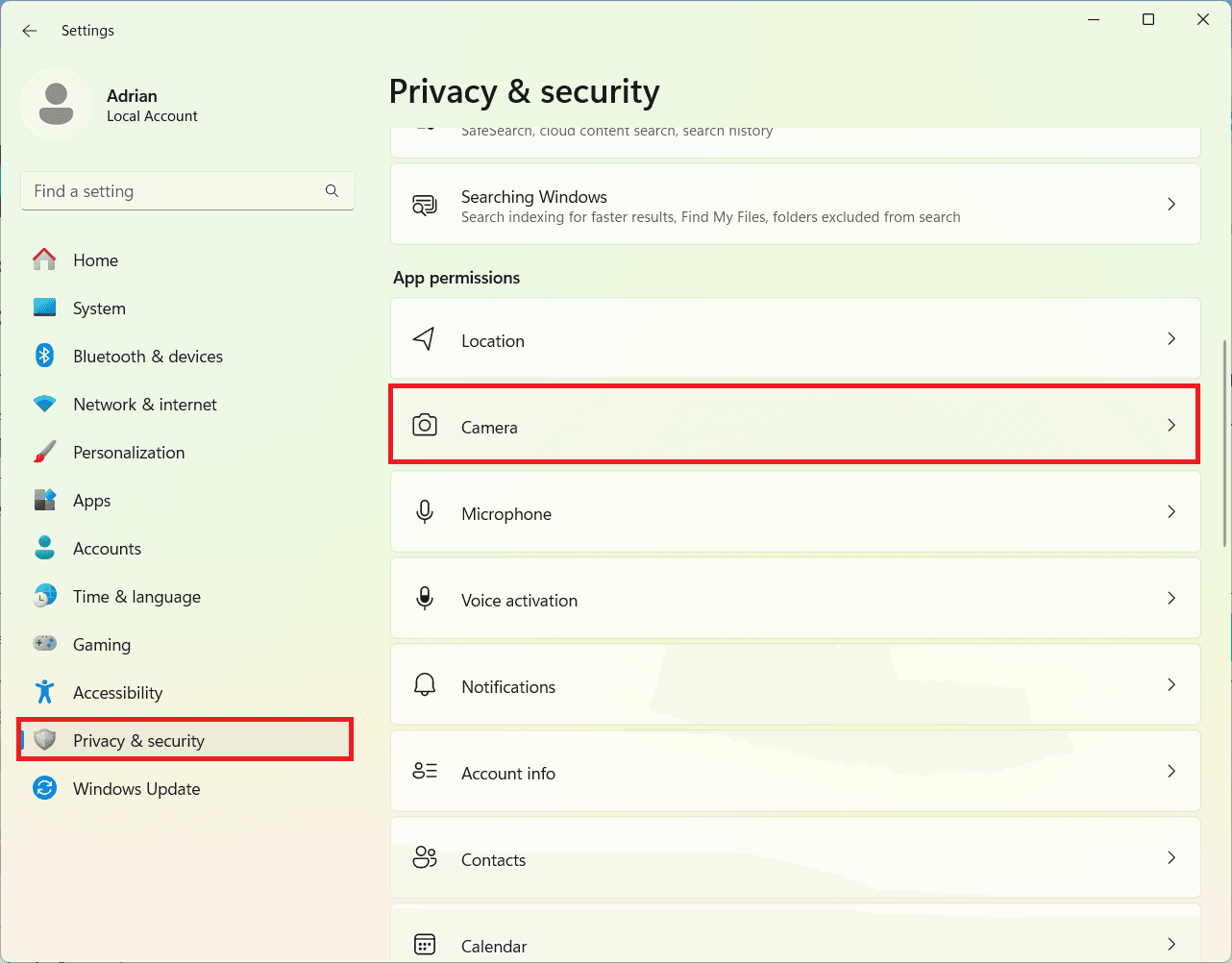
Task: Click the Time & language clock icon
Action: (x=44, y=596)
